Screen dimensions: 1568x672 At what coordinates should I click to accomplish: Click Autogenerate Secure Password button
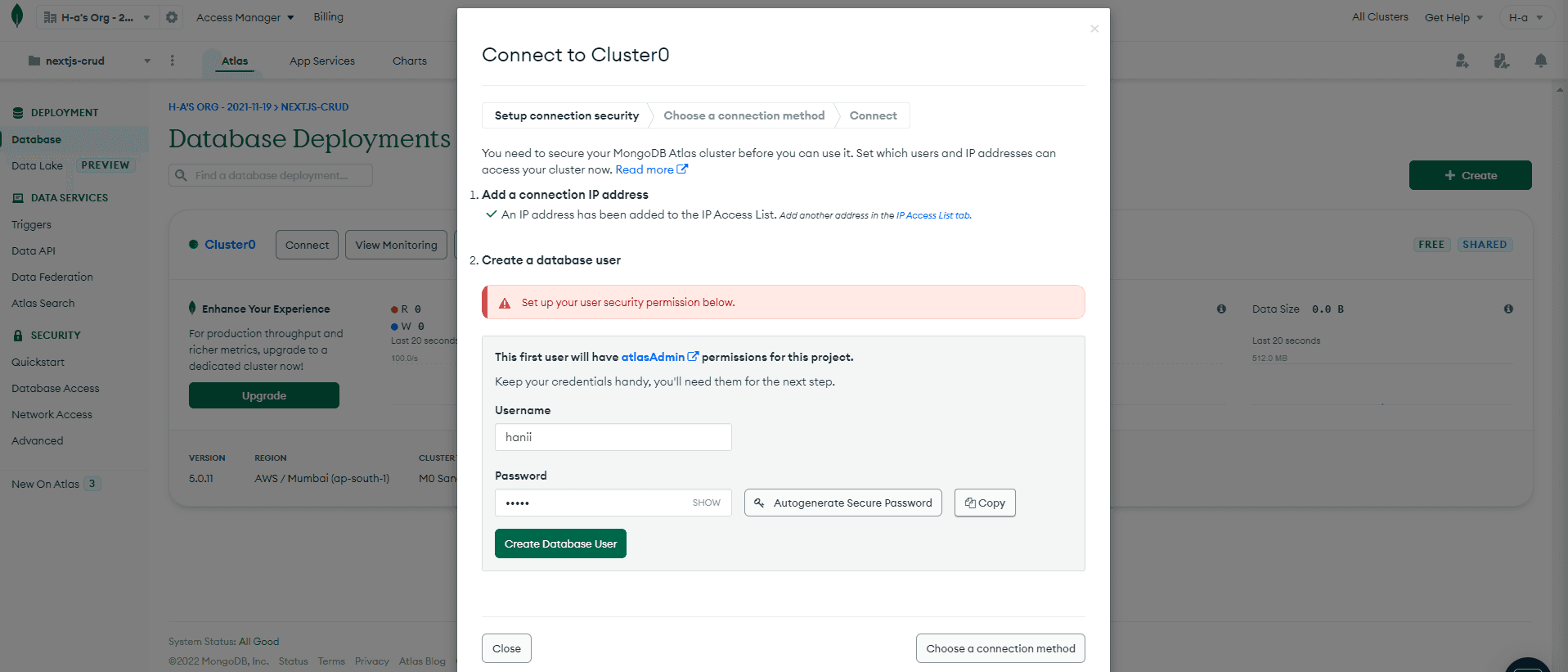842,503
